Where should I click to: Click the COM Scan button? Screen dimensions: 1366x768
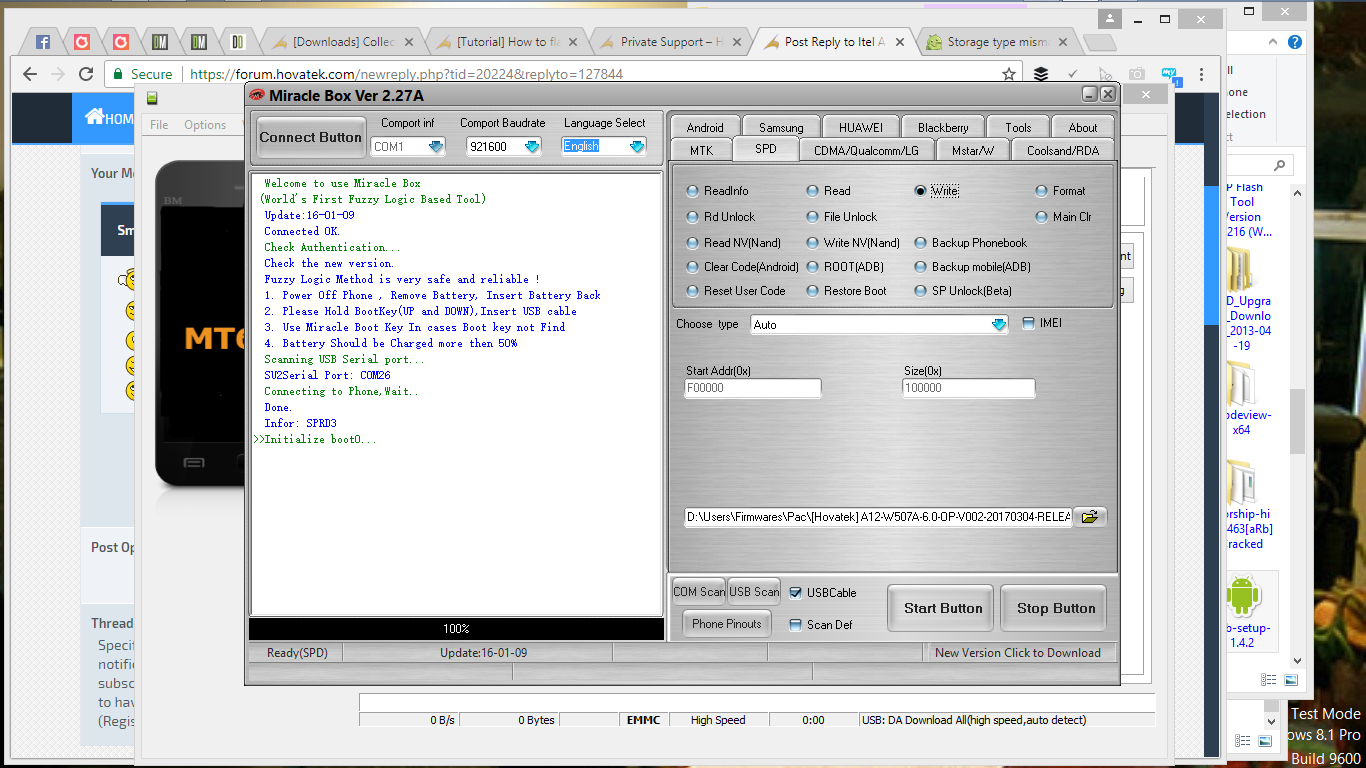699,592
